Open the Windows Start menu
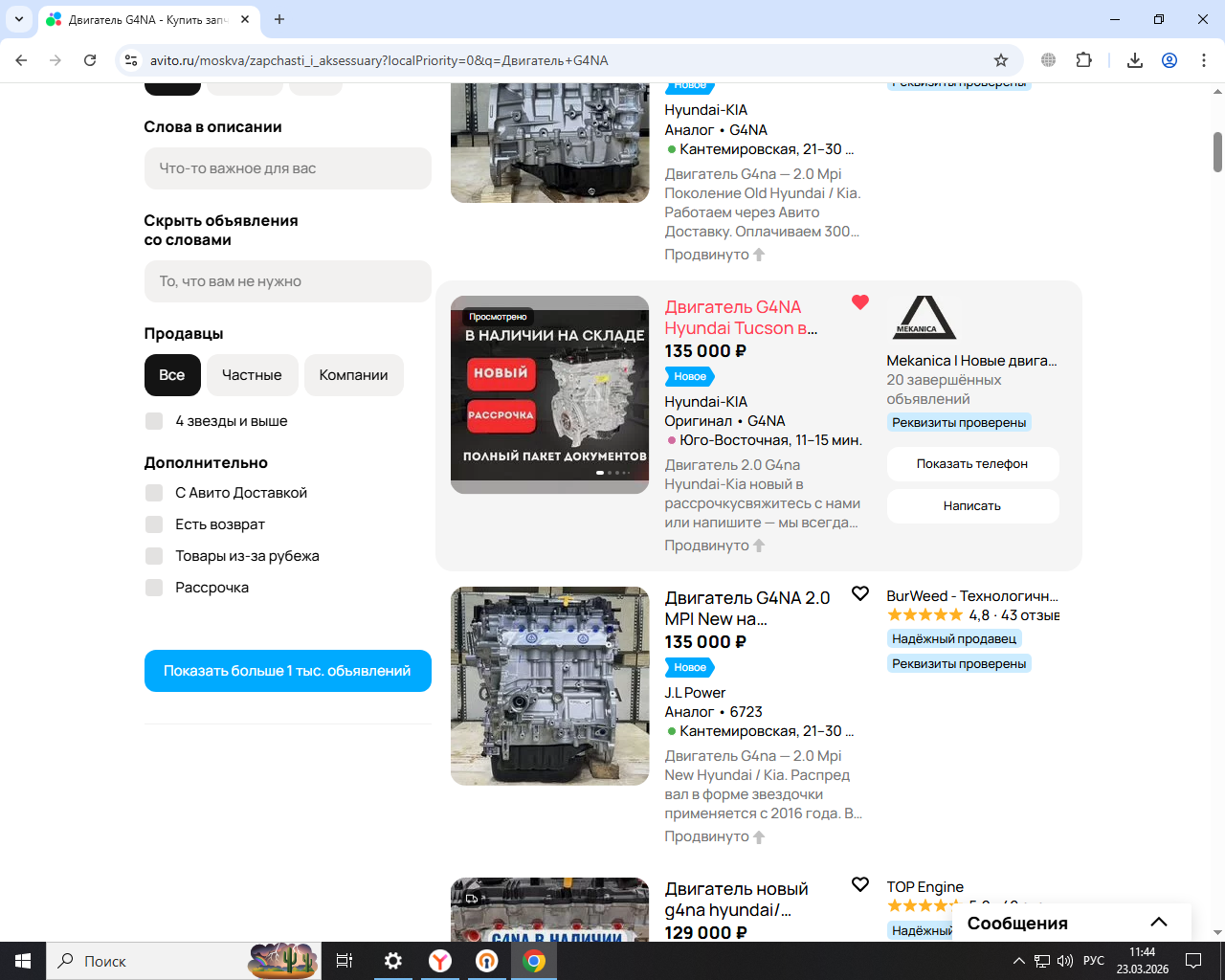The width and height of the screenshot is (1225, 980). pyautogui.click(x=23, y=961)
